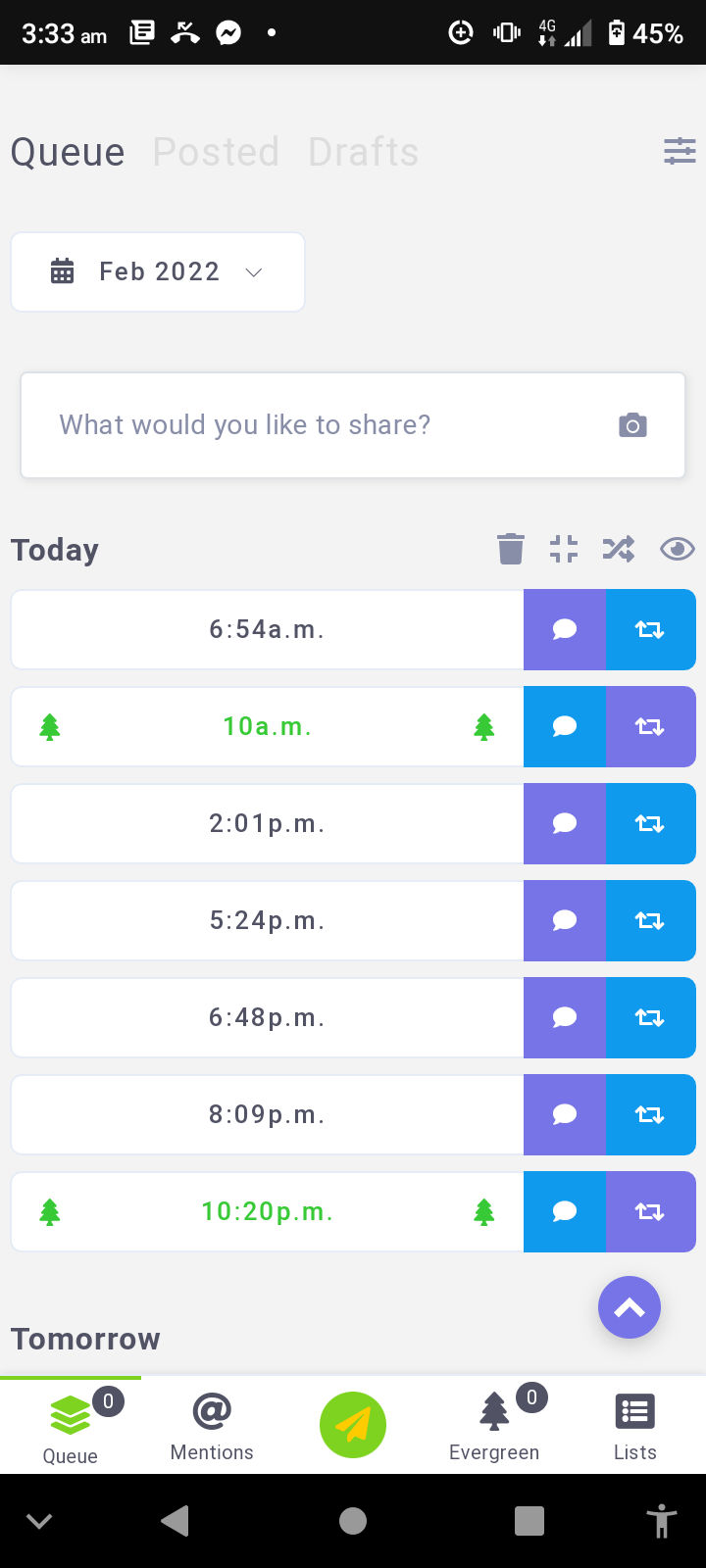Click retweet icon on 2:01p.m. slot
Viewport: 706px width, 1568px height.
650,823
